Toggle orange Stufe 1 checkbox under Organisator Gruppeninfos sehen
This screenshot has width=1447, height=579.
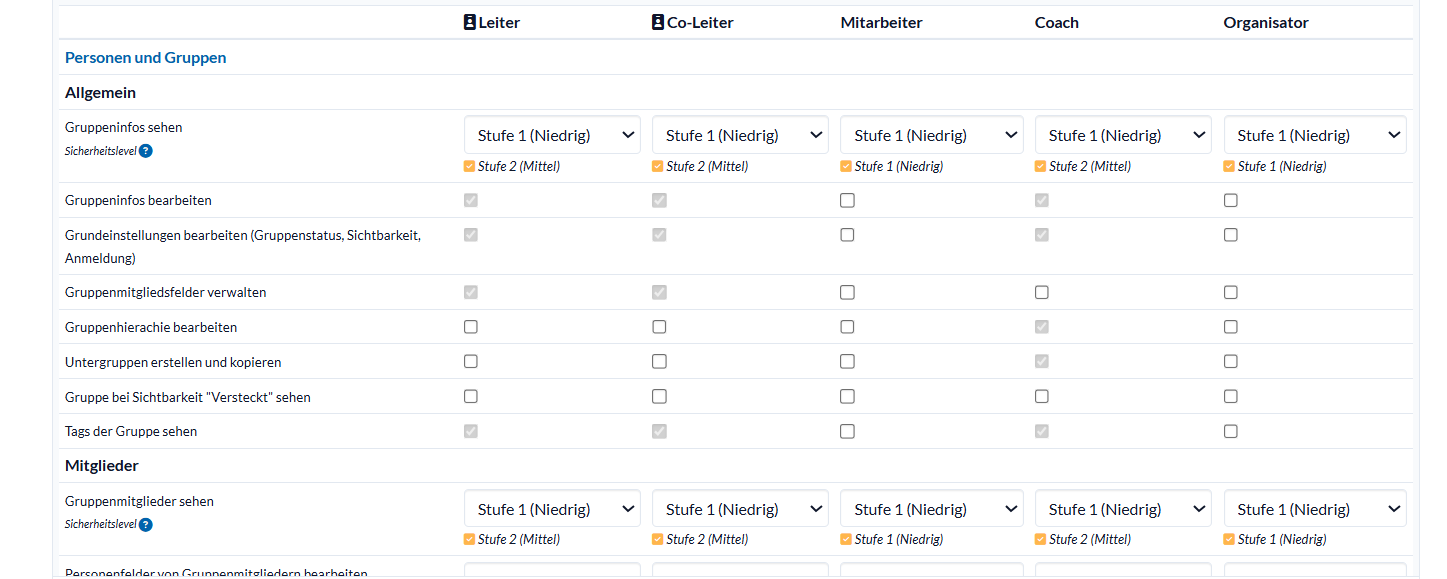point(1230,166)
